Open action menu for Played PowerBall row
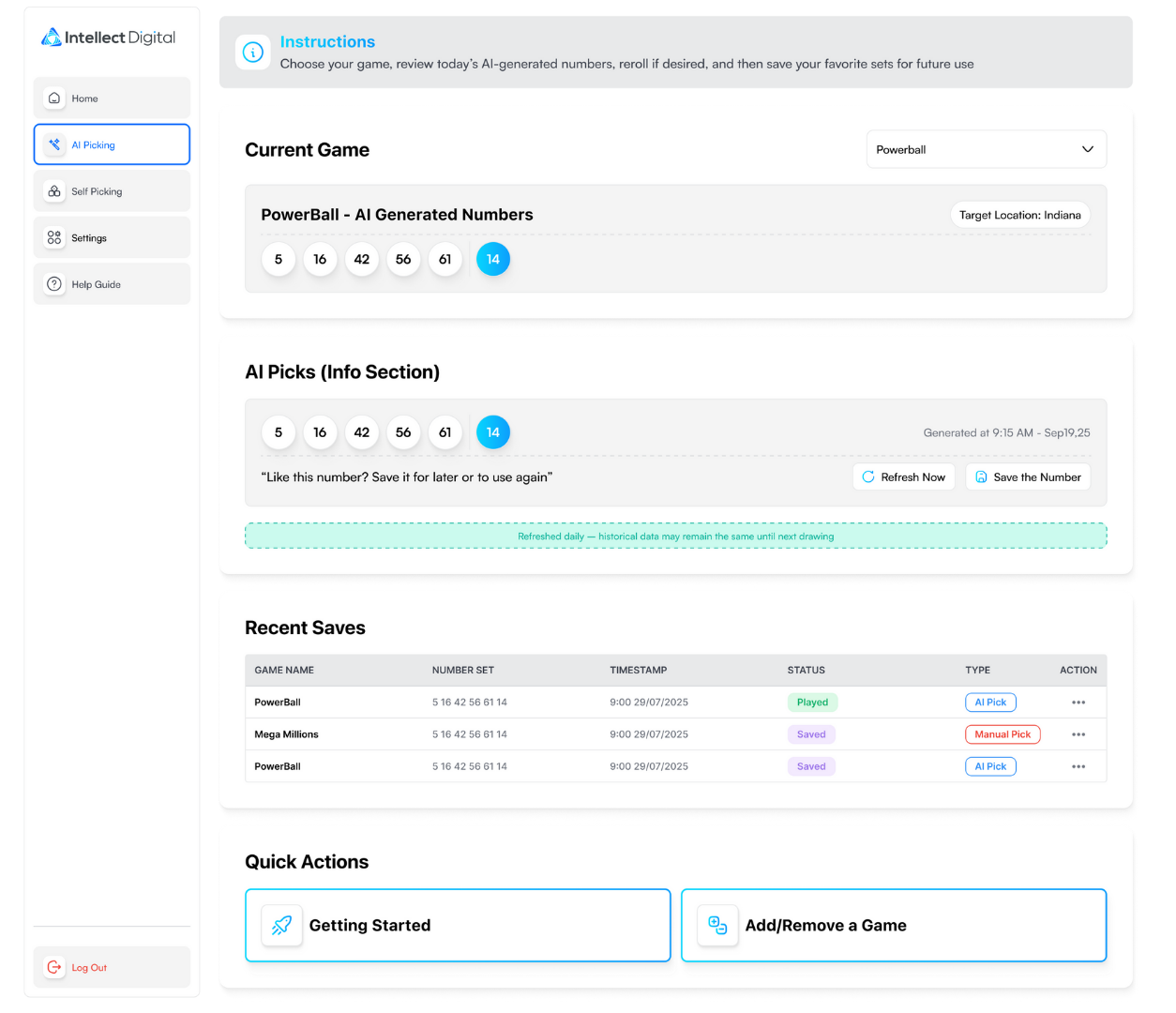1176x1013 pixels. coord(1078,703)
